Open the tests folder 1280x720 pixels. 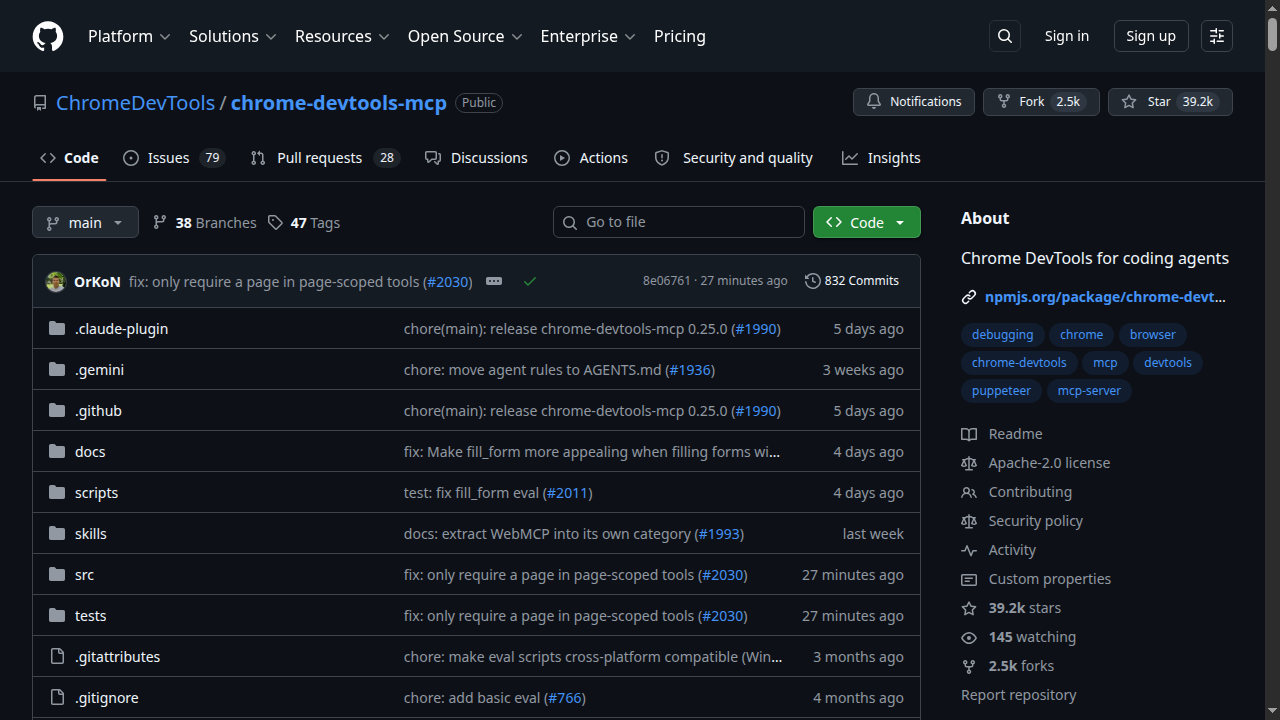pos(91,616)
